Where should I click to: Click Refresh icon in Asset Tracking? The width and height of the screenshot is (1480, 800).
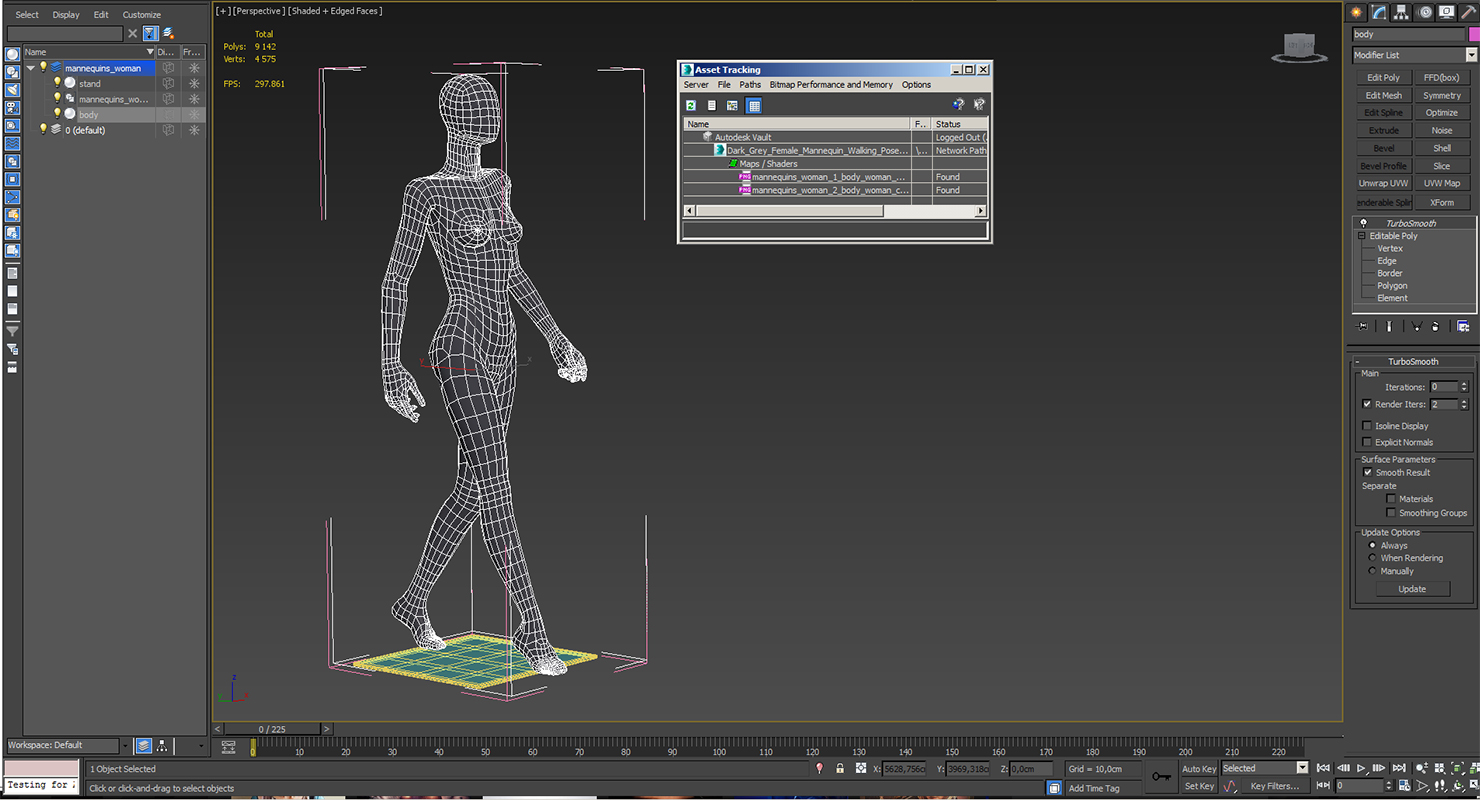(690, 105)
